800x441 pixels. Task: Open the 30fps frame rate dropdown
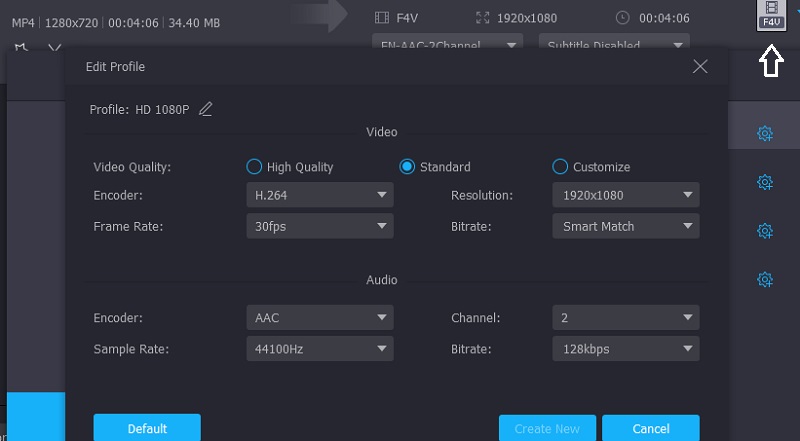click(x=319, y=226)
